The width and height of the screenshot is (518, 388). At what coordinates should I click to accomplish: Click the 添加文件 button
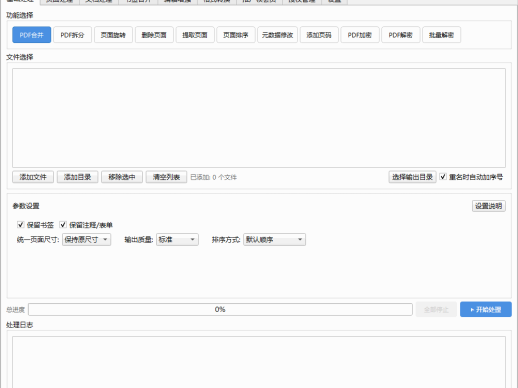[x=33, y=177]
